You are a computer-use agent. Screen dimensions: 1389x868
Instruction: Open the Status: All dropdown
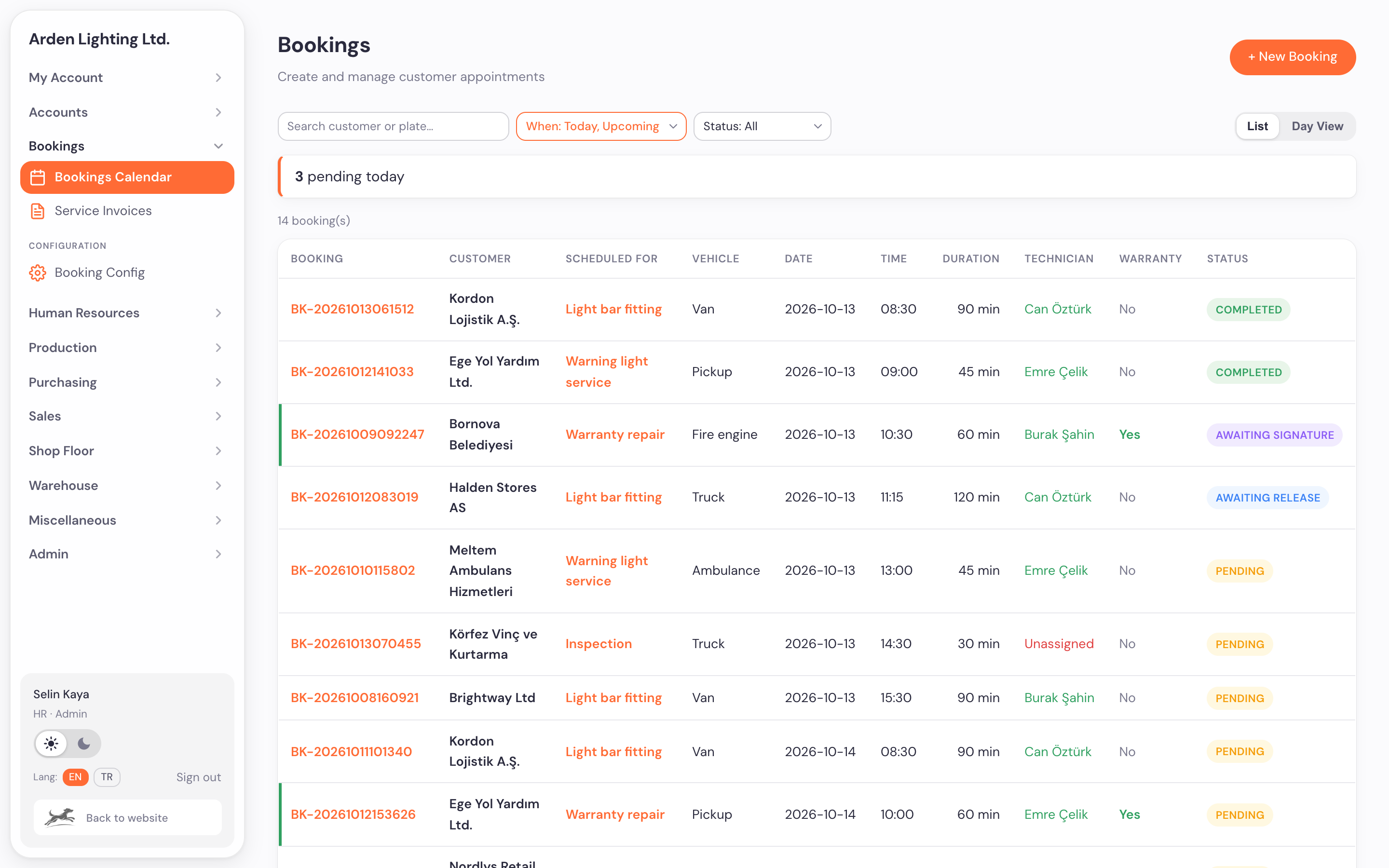pos(762,126)
